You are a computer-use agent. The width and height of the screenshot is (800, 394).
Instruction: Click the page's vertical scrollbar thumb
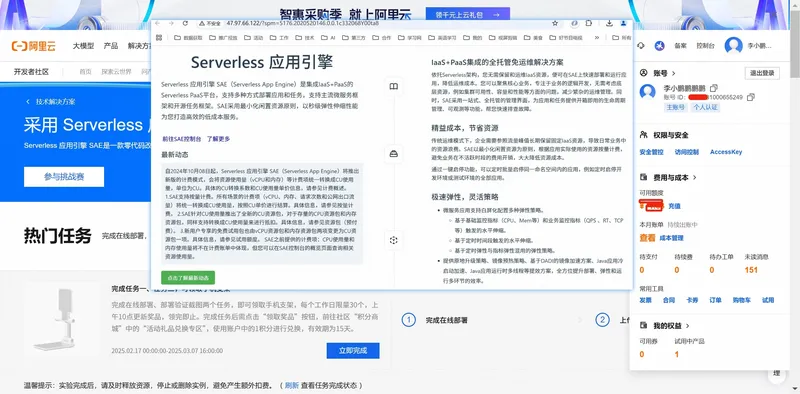pyautogui.click(x=795, y=43)
